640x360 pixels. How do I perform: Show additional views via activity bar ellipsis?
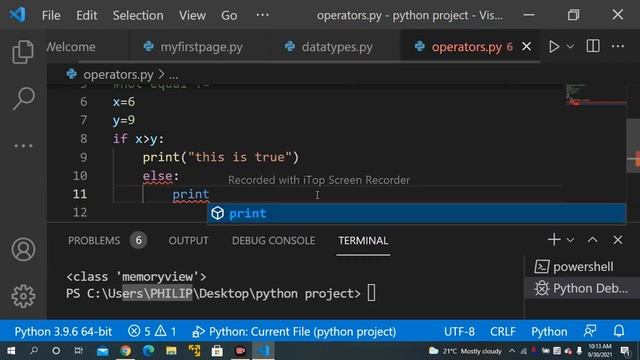tap(23, 146)
